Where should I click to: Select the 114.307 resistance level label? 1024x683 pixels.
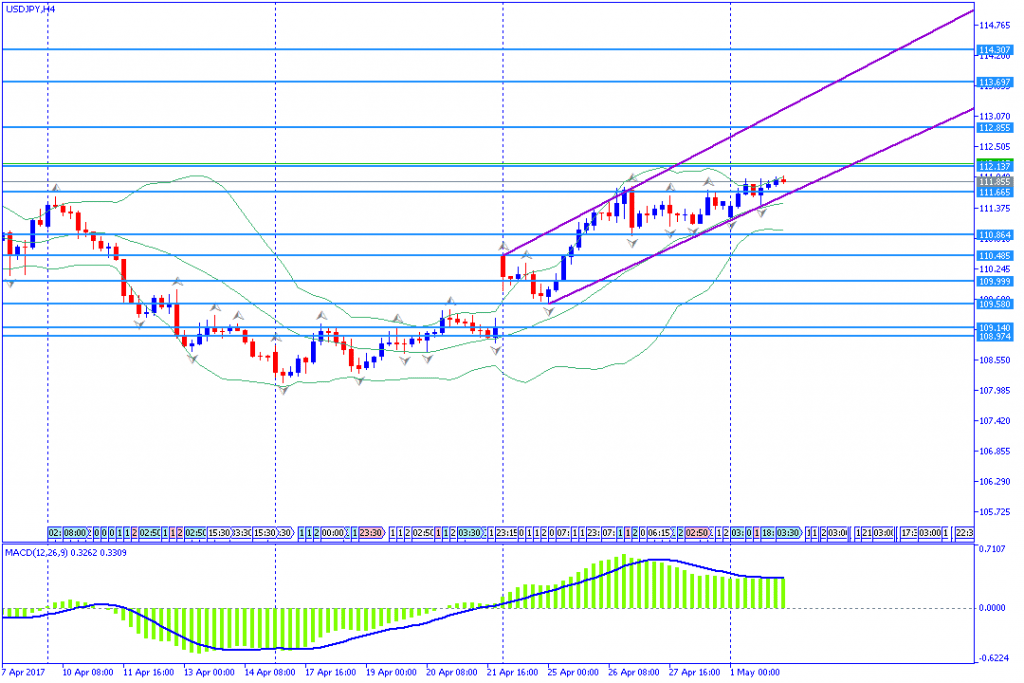994,49
